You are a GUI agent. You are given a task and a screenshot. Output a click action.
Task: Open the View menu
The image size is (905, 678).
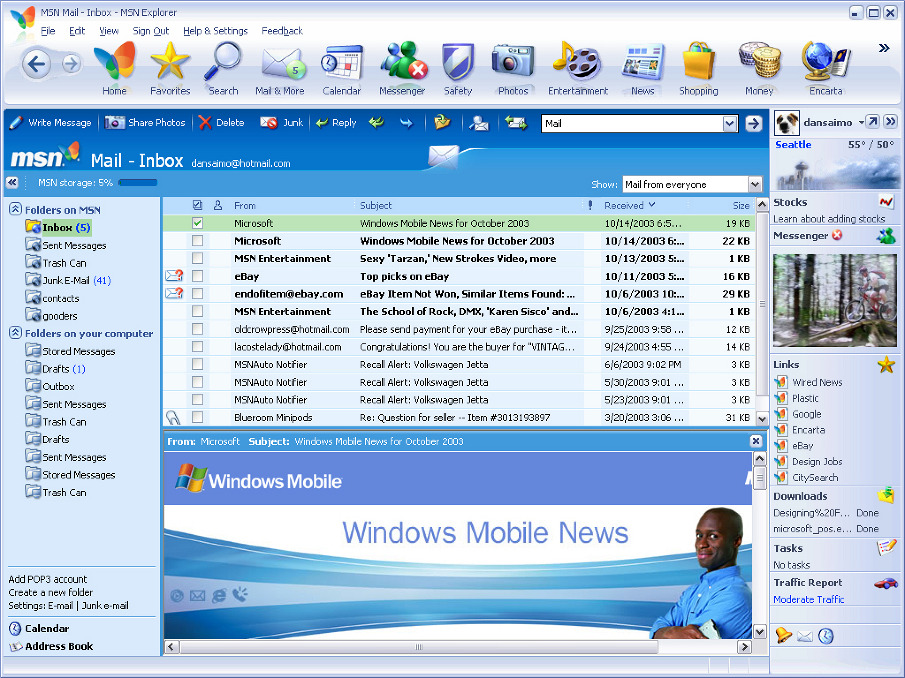pyautogui.click(x=109, y=31)
